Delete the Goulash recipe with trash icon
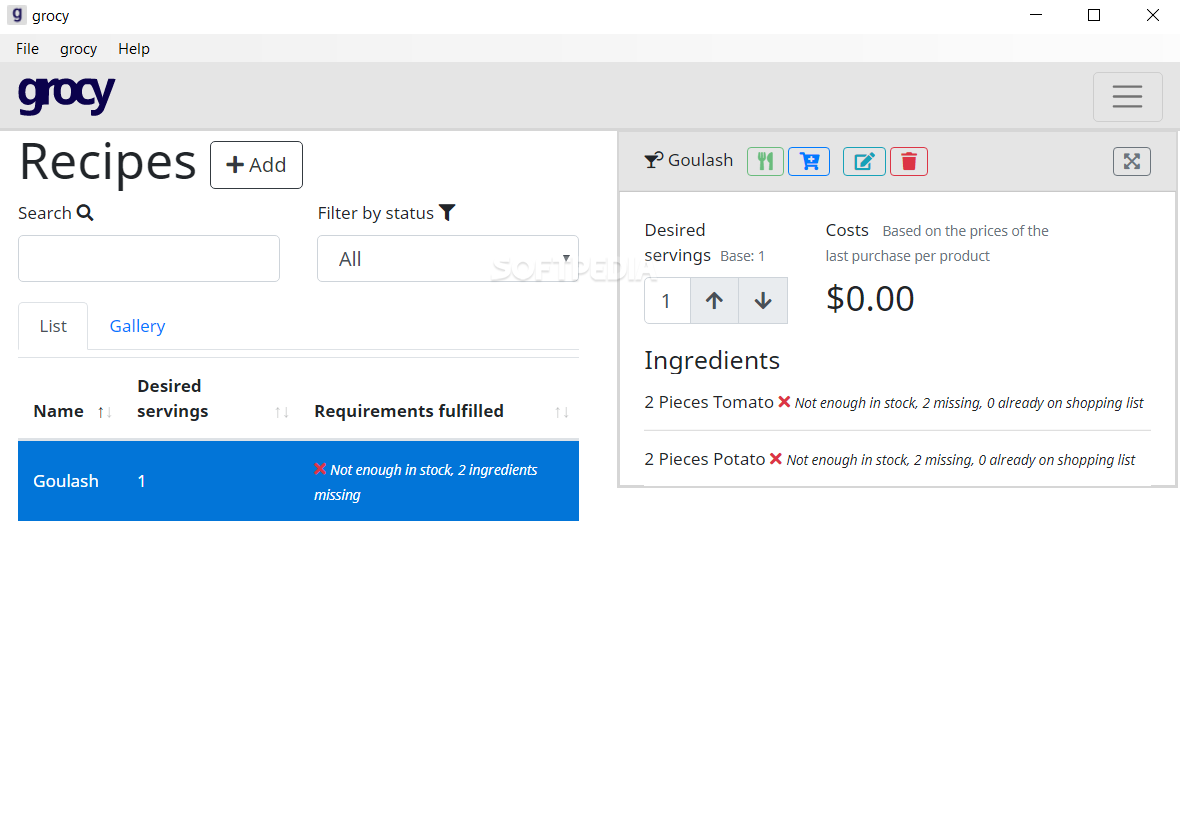 [x=908, y=161]
